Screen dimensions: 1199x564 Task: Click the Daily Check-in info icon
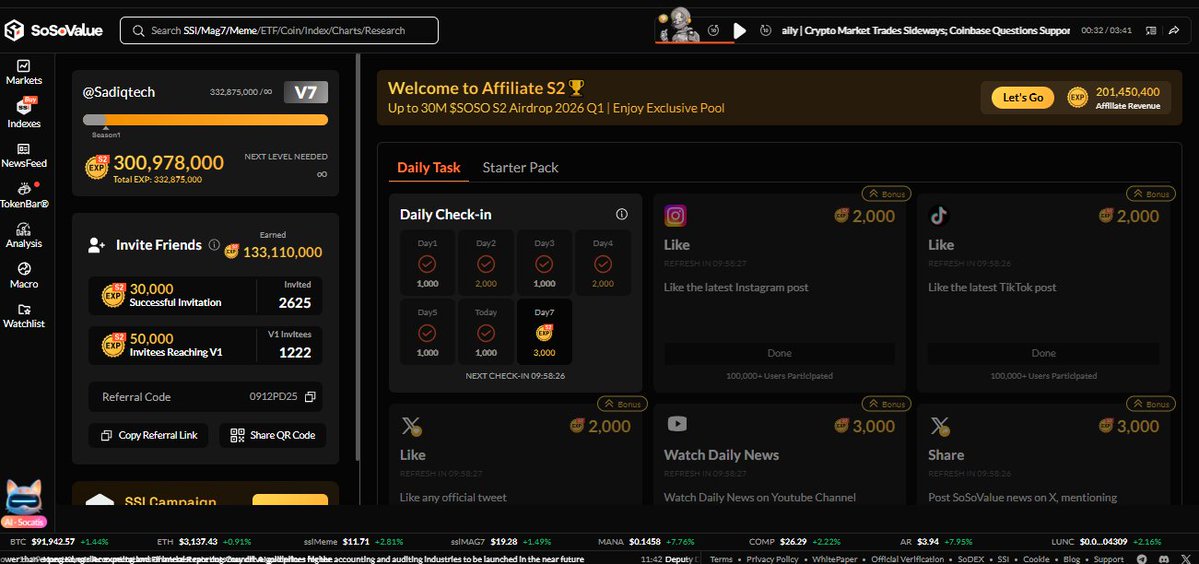click(x=622, y=215)
